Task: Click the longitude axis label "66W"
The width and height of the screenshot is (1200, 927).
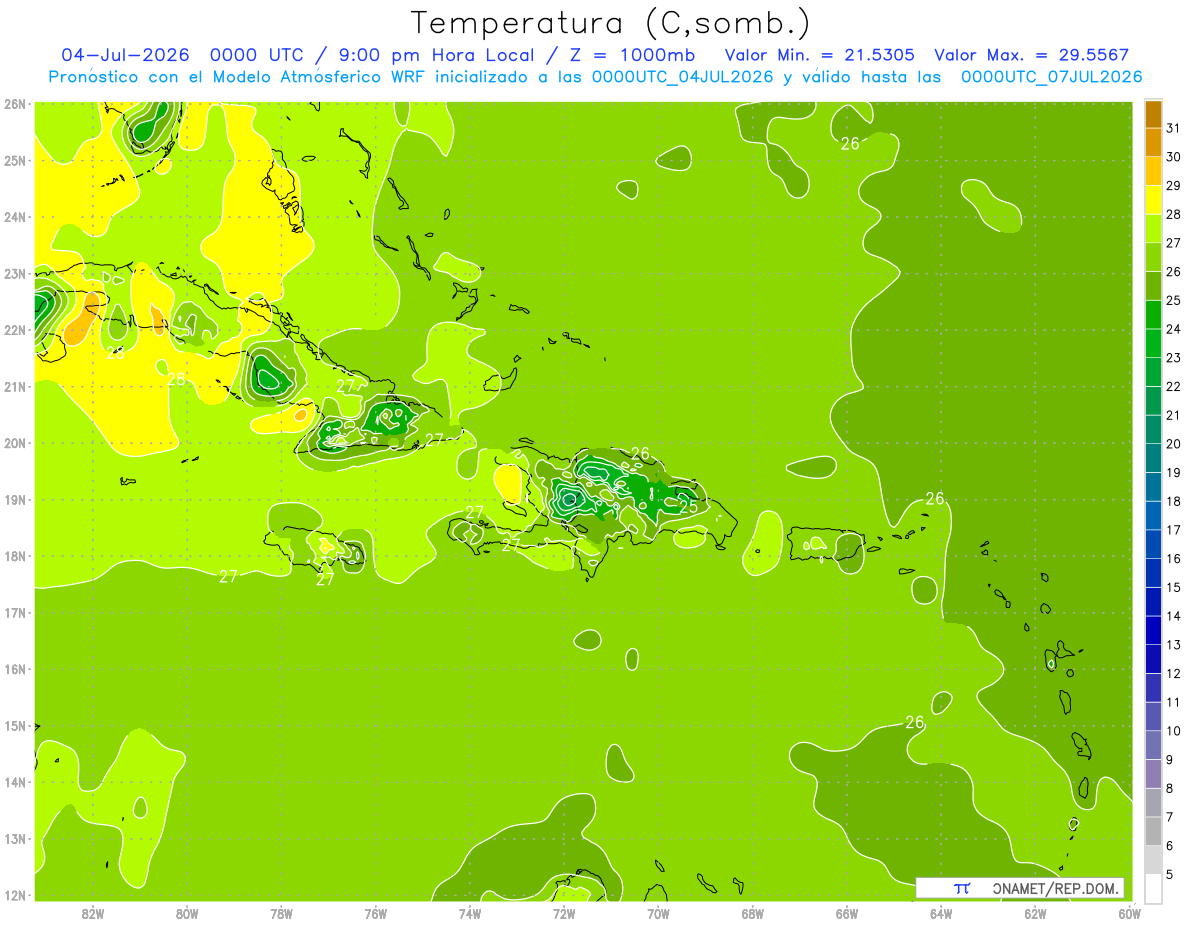Action: pos(846,913)
